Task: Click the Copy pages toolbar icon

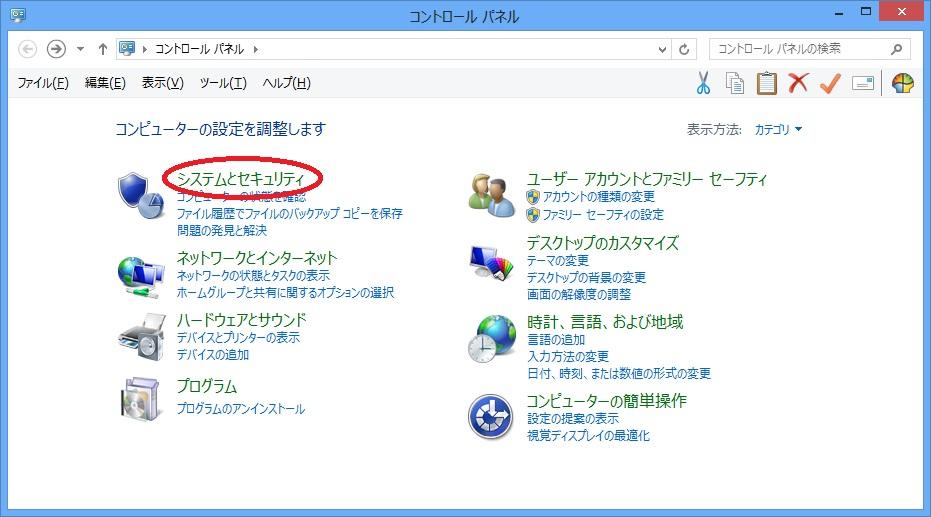Action: [734, 83]
